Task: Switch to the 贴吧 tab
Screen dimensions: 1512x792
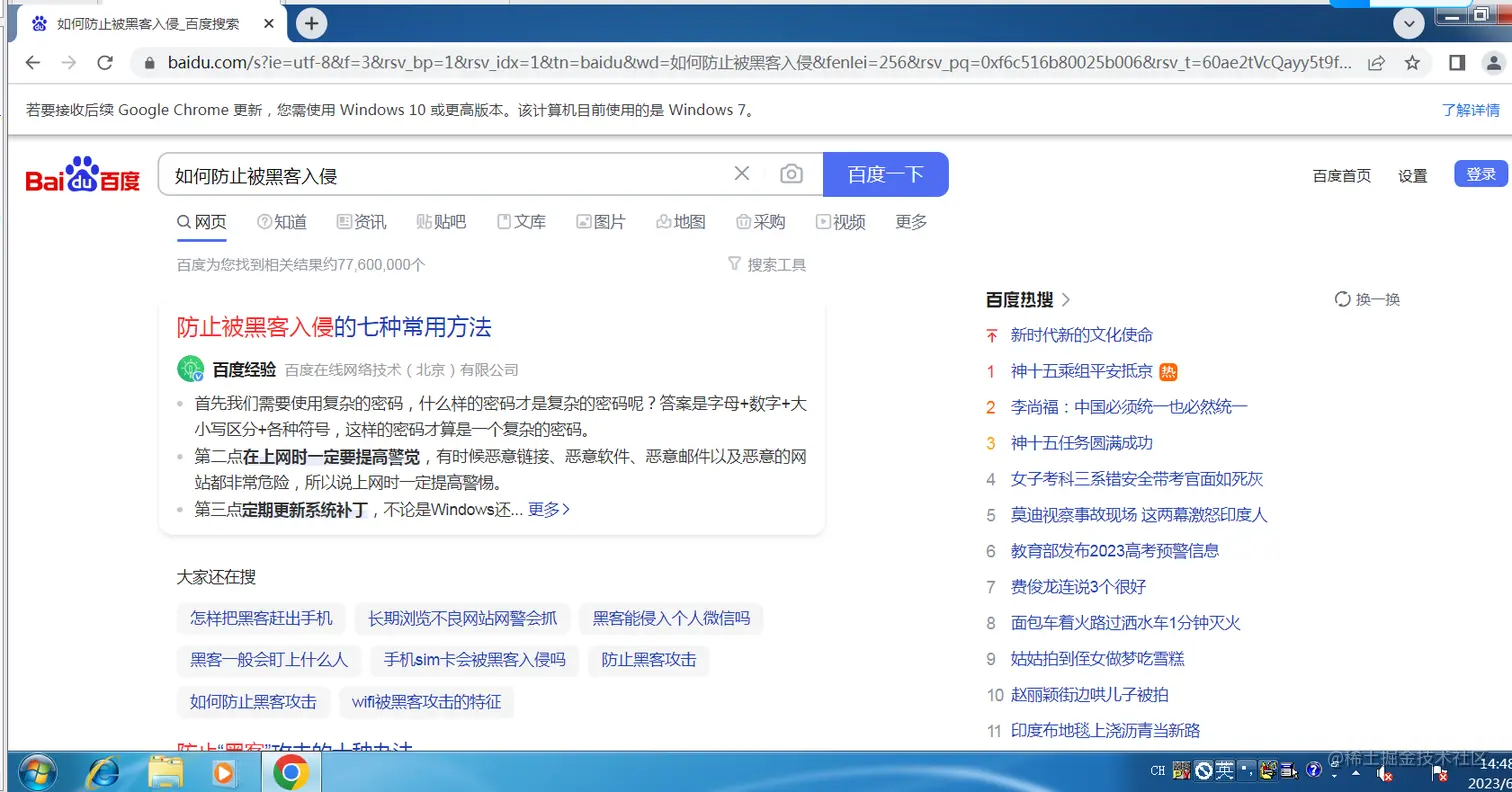Action: (x=441, y=222)
